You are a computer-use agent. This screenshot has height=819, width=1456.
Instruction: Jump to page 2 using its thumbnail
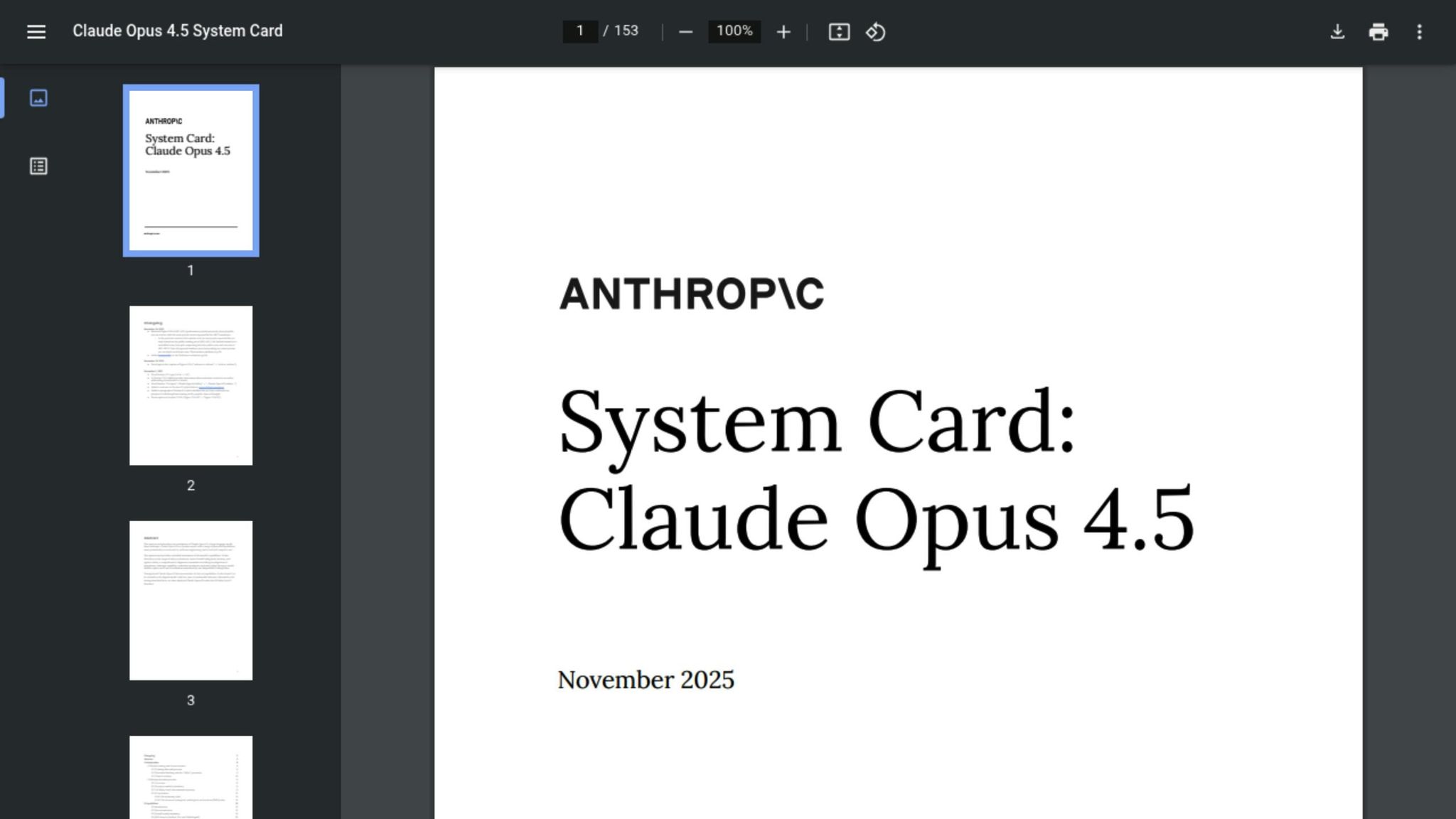(191, 384)
